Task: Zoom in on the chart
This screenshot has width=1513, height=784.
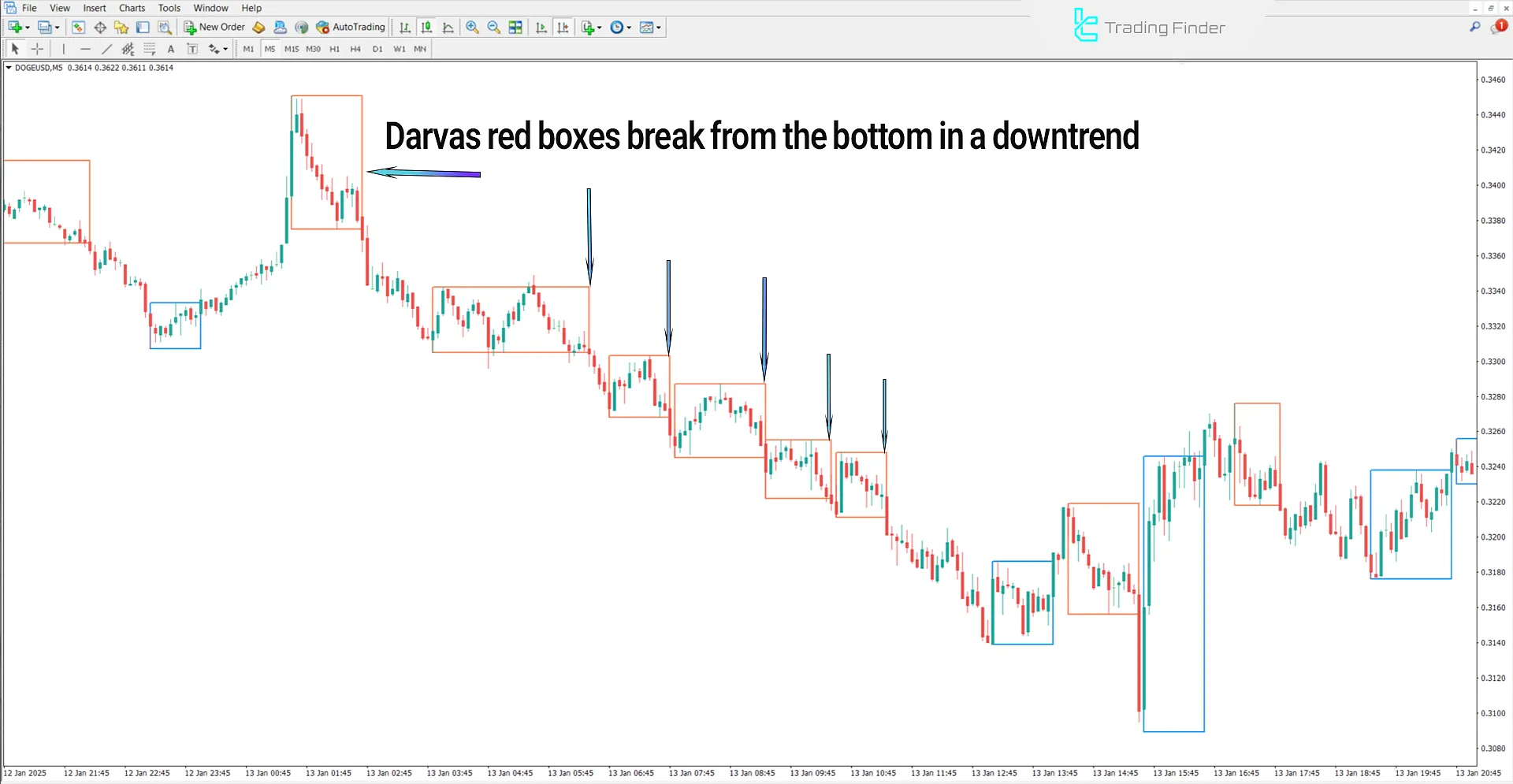Action: click(473, 27)
